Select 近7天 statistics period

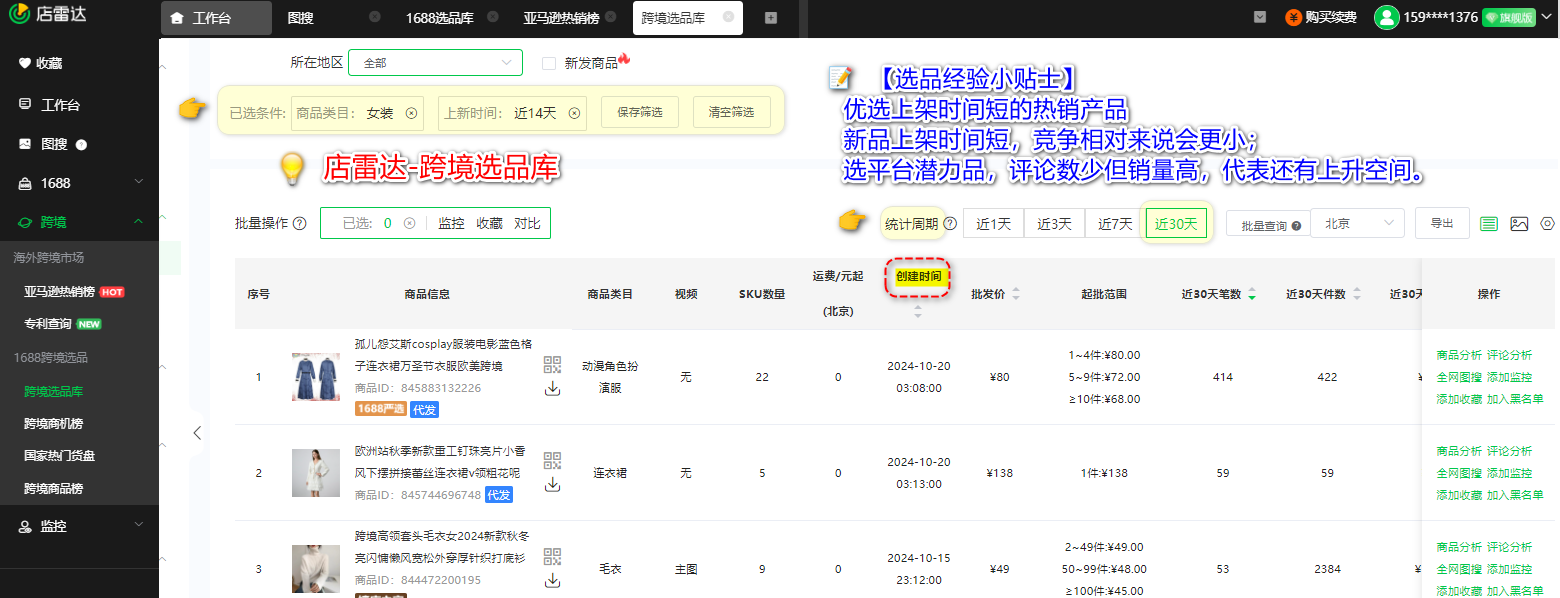pos(1115,224)
